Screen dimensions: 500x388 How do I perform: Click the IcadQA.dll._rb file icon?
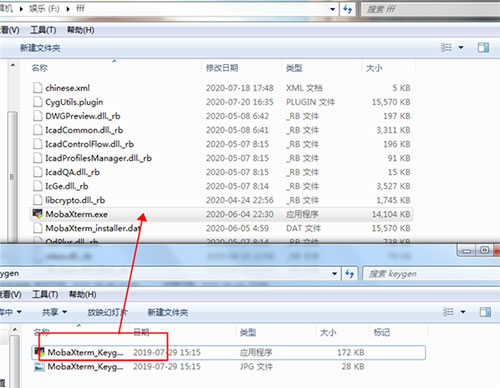click(38, 172)
